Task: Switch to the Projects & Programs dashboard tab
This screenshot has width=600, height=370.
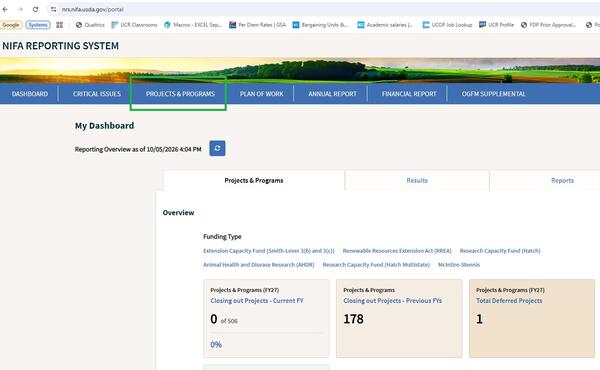Action: coord(254,180)
